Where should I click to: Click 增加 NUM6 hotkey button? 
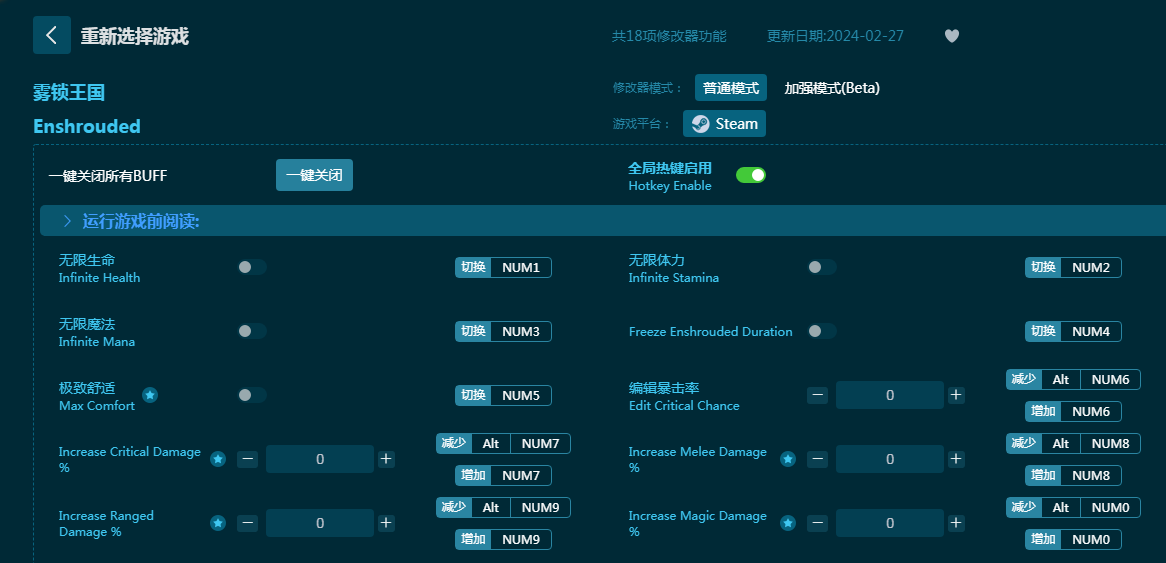pos(1073,411)
